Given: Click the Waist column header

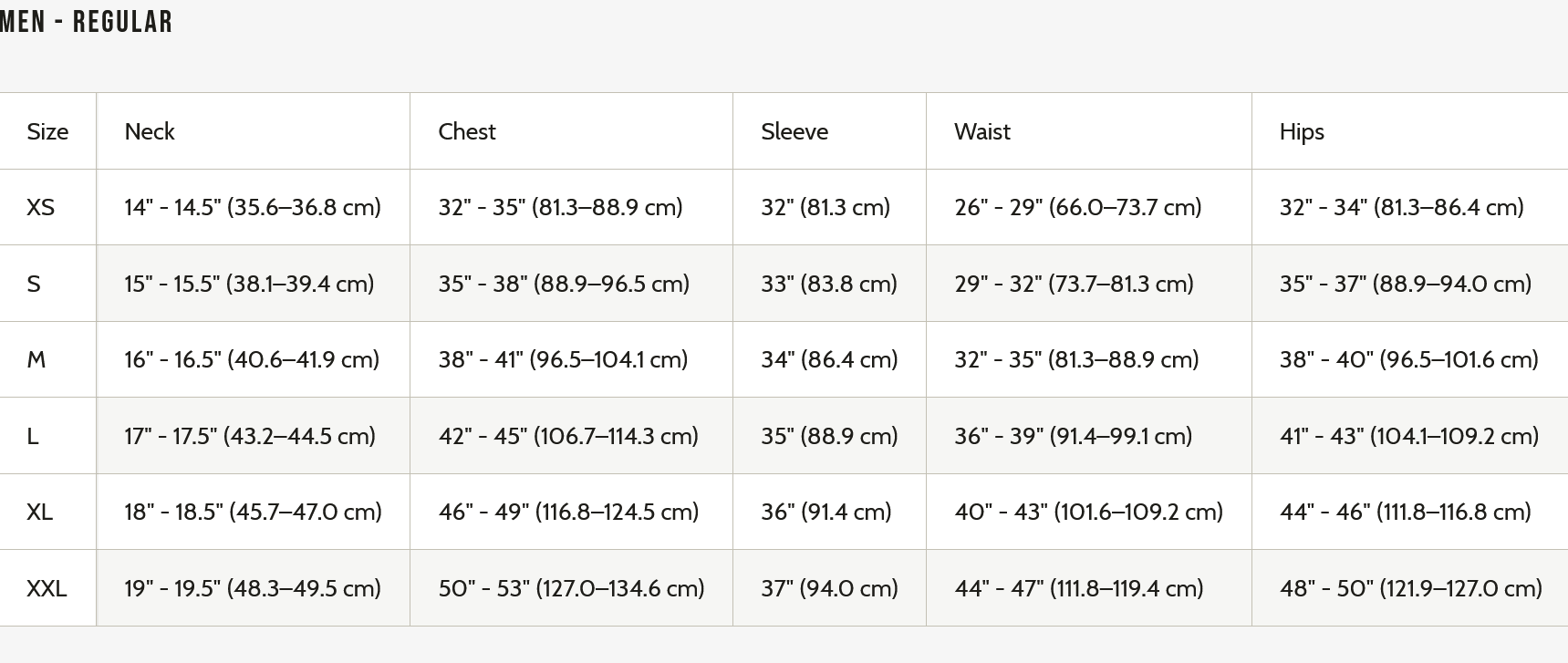Looking at the screenshot, I should click(x=982, y=131).
